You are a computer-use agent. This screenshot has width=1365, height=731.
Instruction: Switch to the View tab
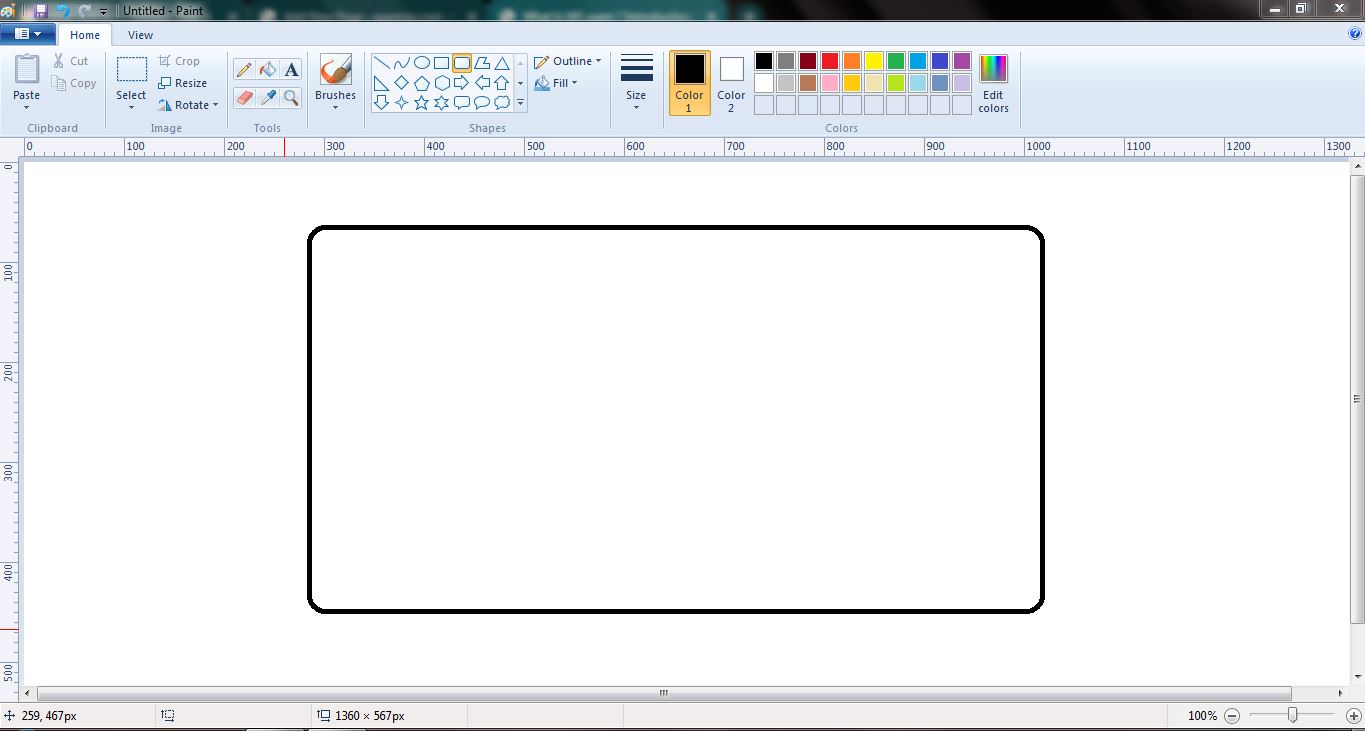[140, 34]
